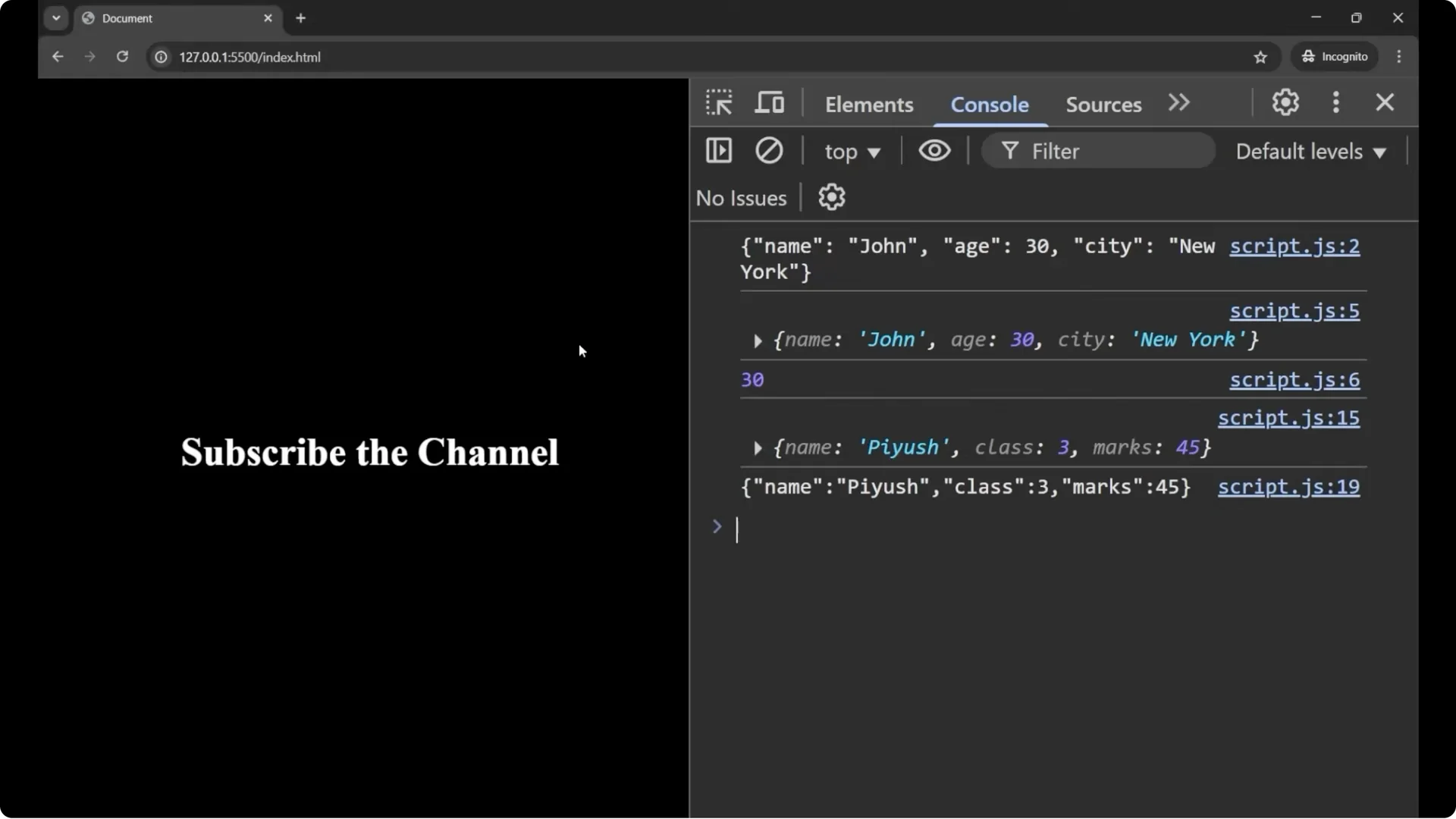Reveal more DevTools panels via chevron

click(x=1179, y=102)
